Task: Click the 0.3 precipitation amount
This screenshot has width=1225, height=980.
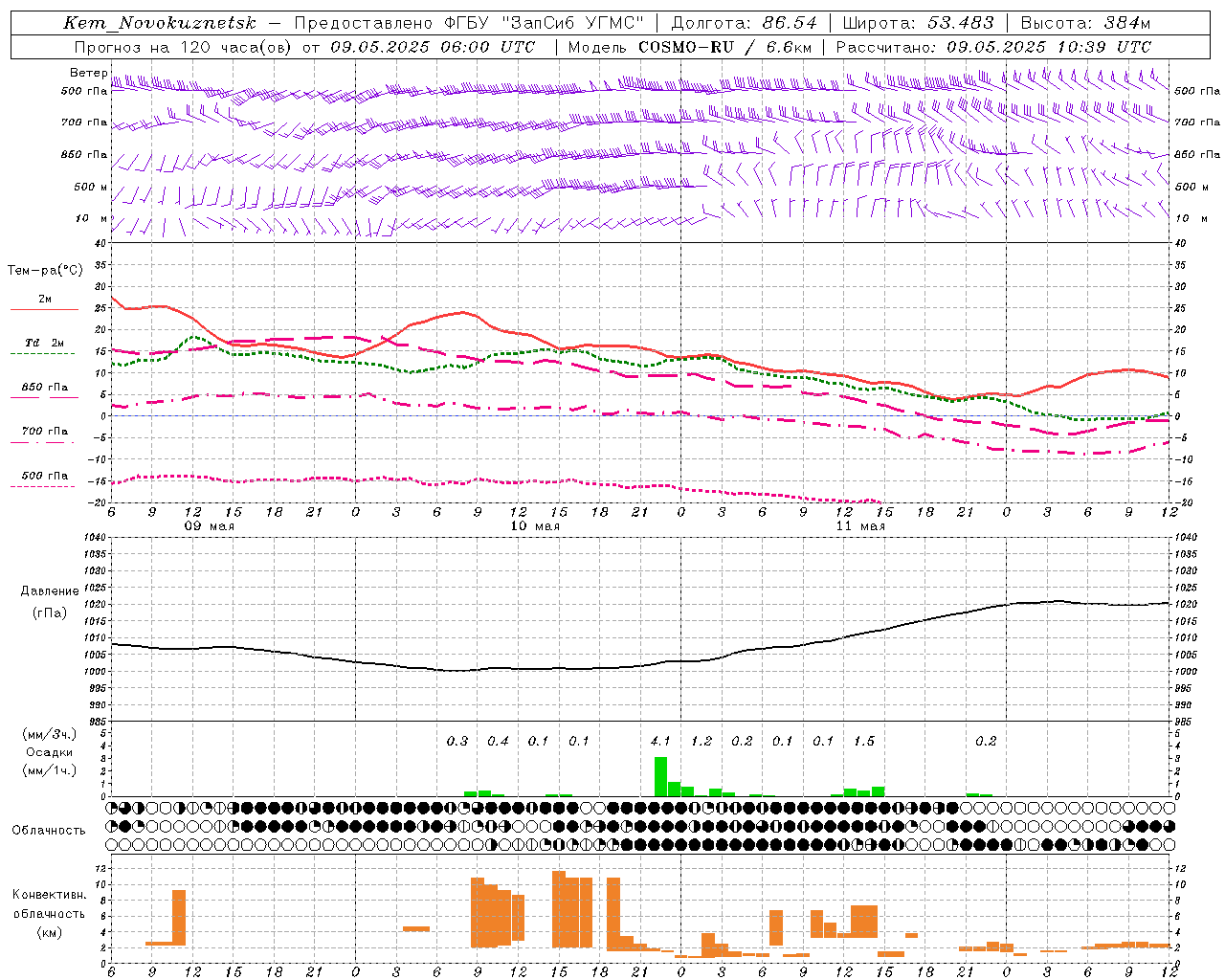Action: pos(457,742)
